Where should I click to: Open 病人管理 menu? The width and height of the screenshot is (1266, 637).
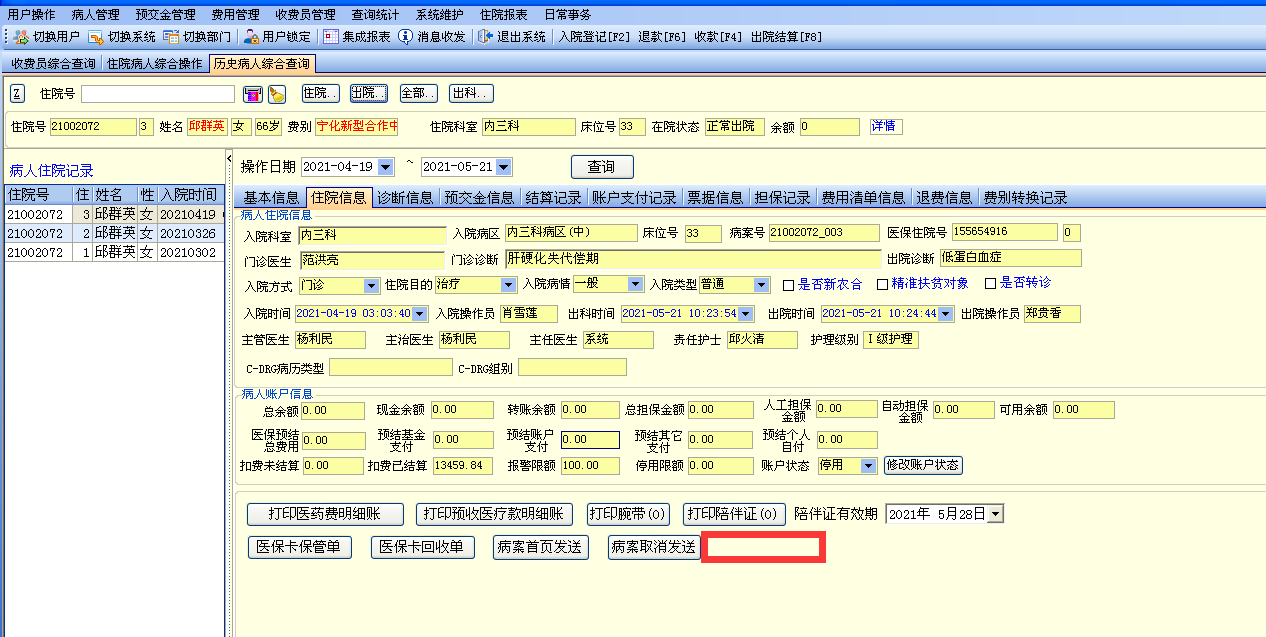tap(95, 14)
